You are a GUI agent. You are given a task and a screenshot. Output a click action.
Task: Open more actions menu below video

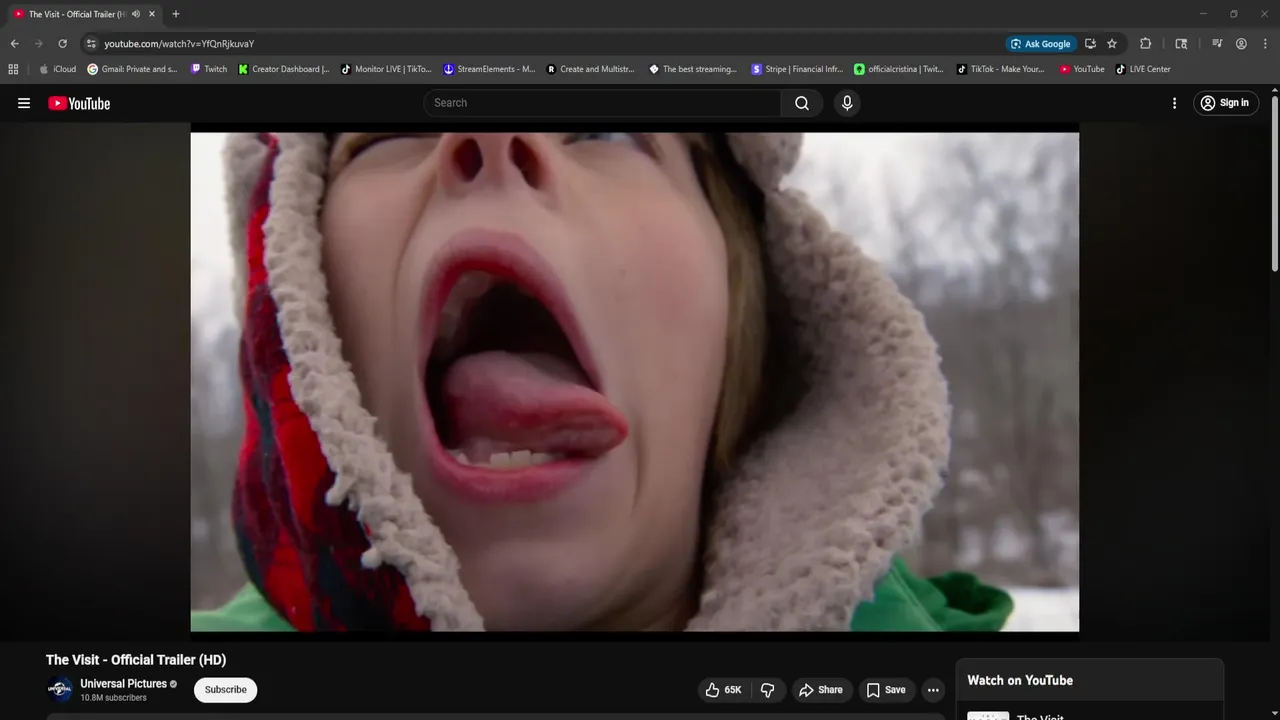click(x=933, y=690)
